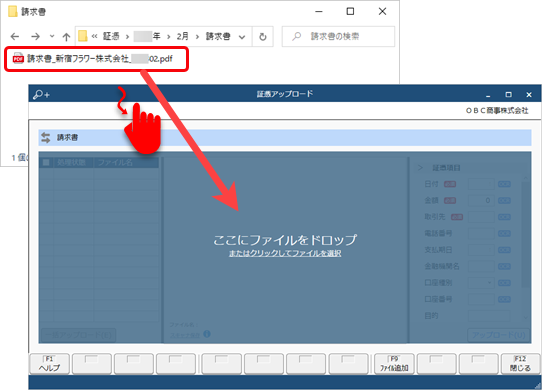Click the 口座番号 input field
Image resolution: width=542 pixels, height=390 pixels.
[482, 299]
